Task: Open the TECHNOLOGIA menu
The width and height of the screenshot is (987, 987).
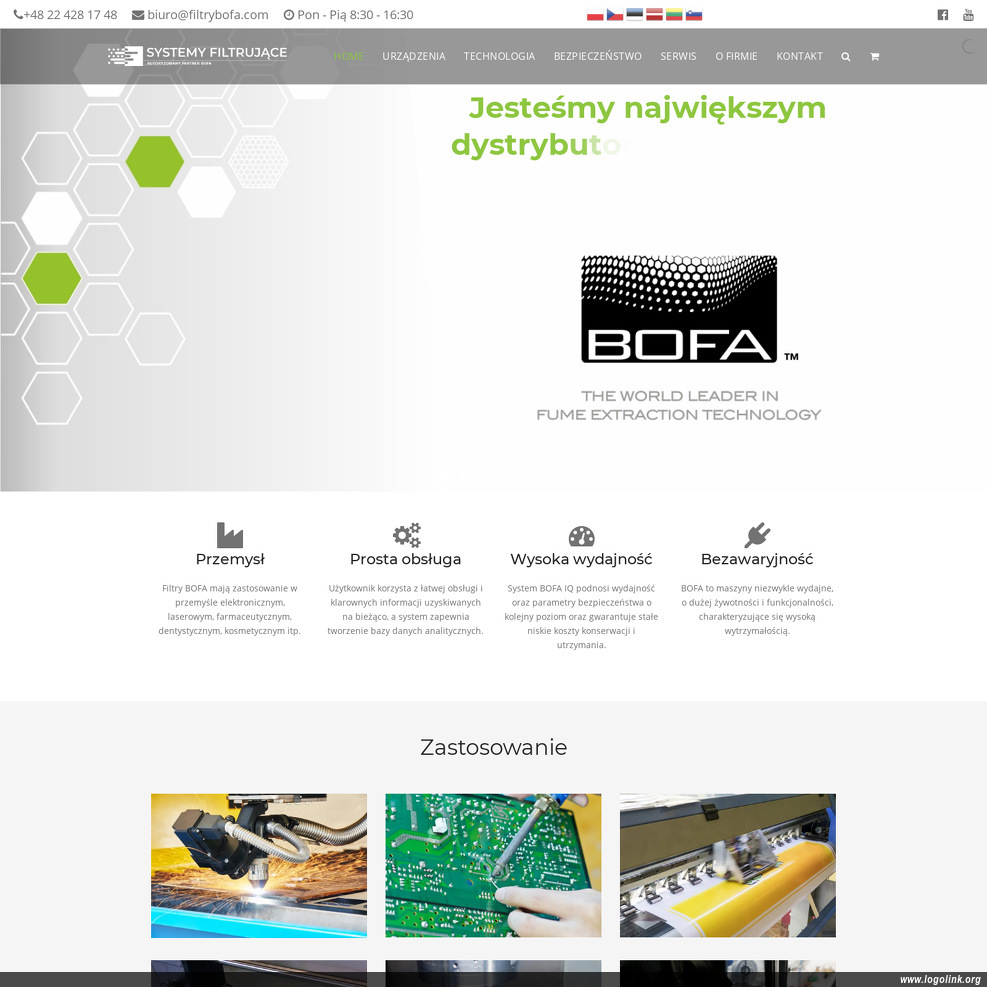Action: click(x=499, y=56)
